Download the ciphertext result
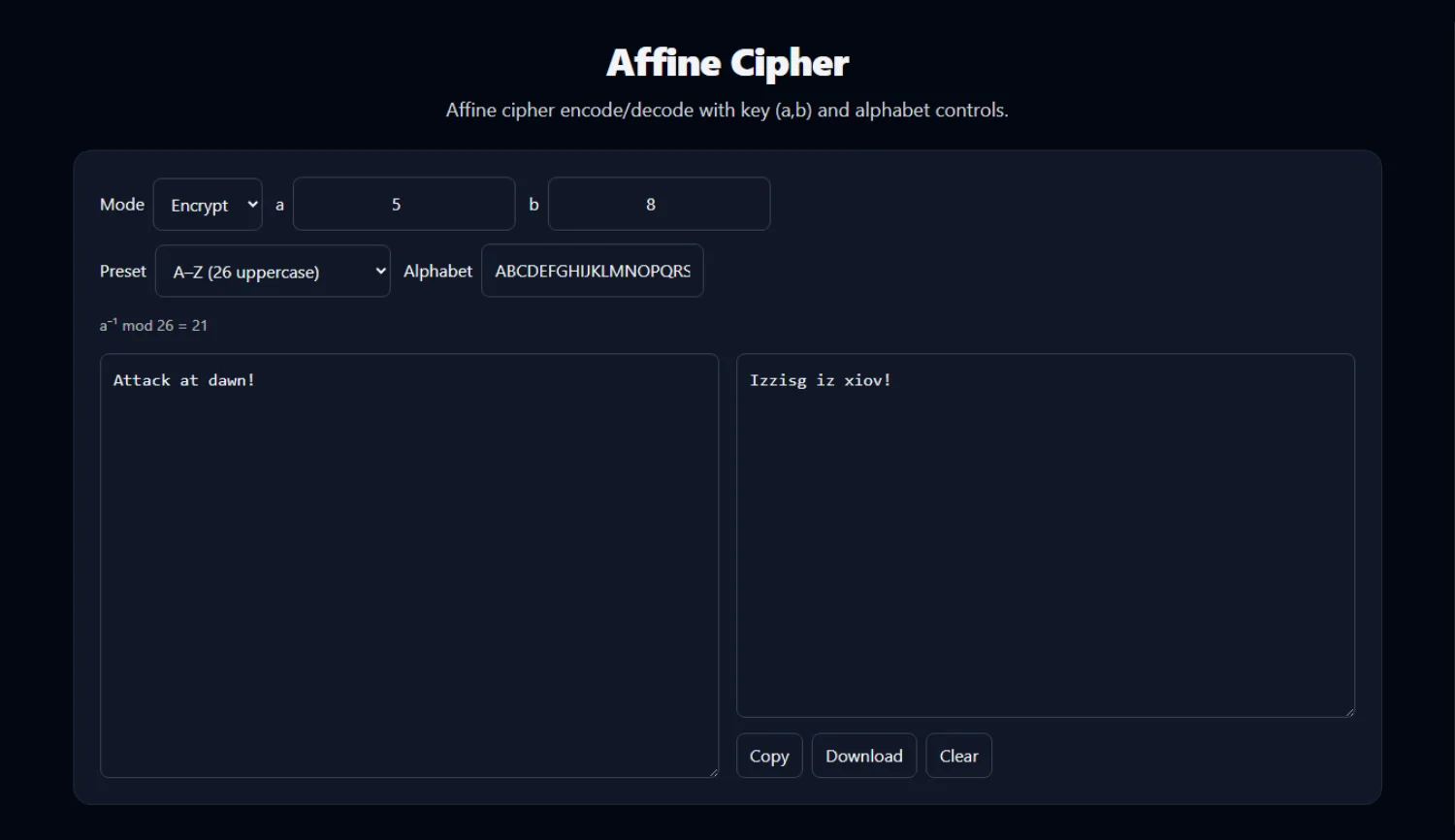The height and width of the screenshot is (840, 1455). coord(863,755)
